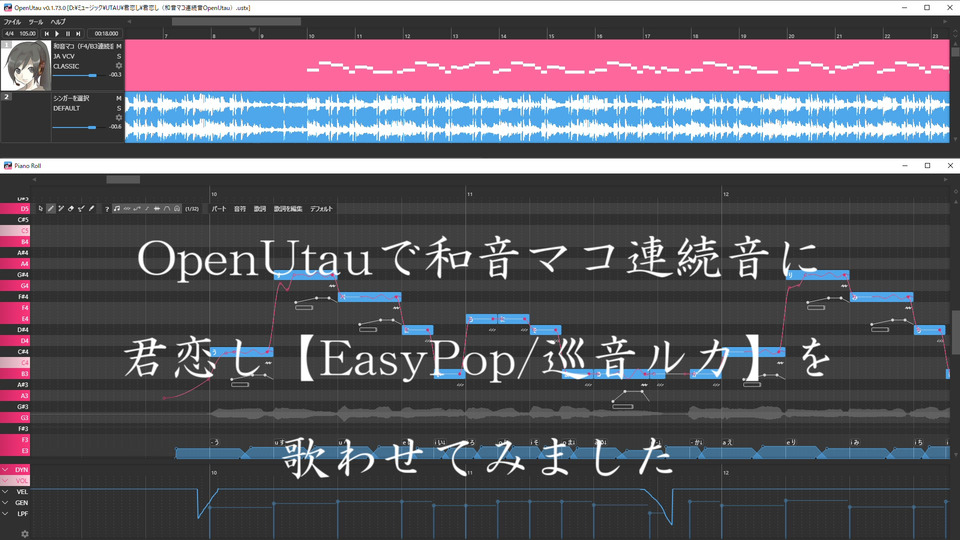Open the ツール menu
The image size is (960, 540).
[x=36, y=22]
